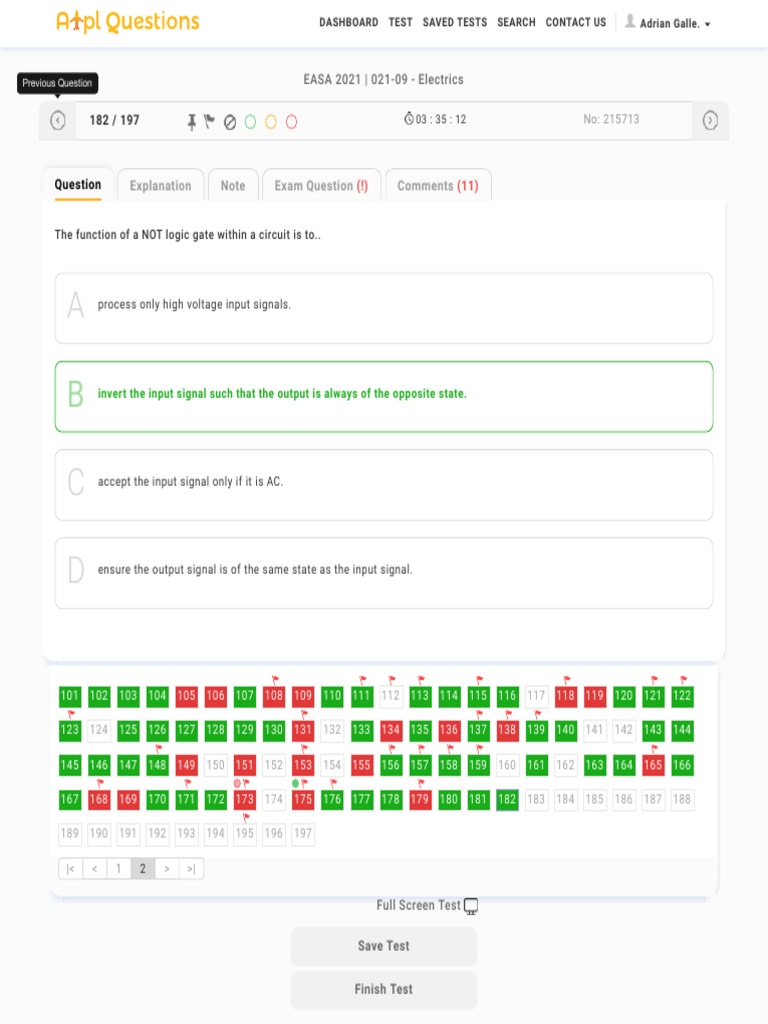This screenshot has height=1024, width=768.
Task: Go to previous page of question numbers
Action: (x=94, y=869)
